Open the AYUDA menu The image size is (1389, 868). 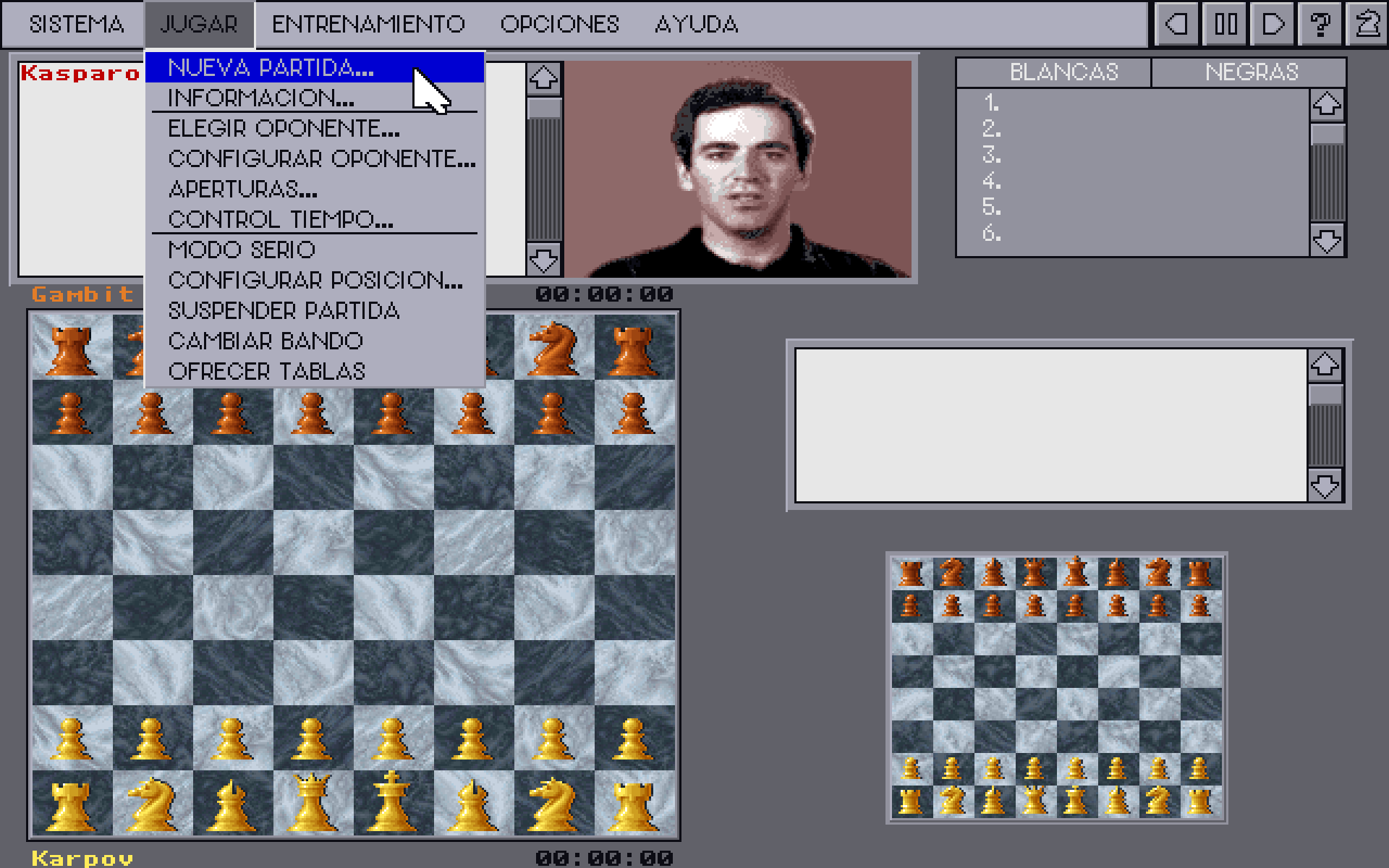point(696,25)
